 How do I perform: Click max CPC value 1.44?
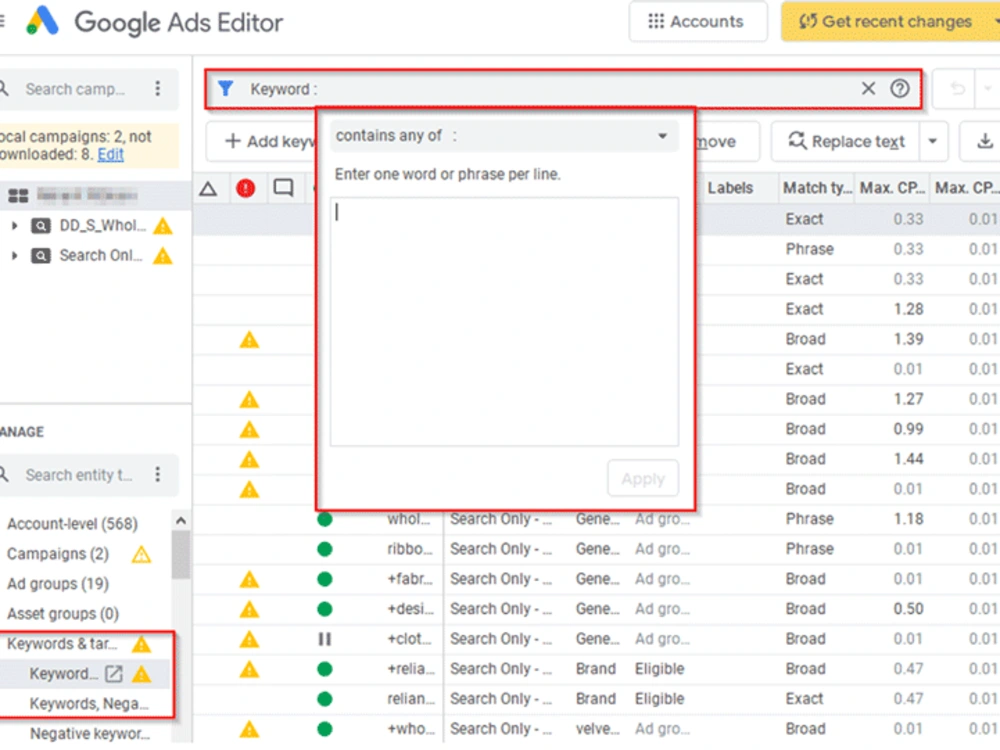tap(908, 459)
